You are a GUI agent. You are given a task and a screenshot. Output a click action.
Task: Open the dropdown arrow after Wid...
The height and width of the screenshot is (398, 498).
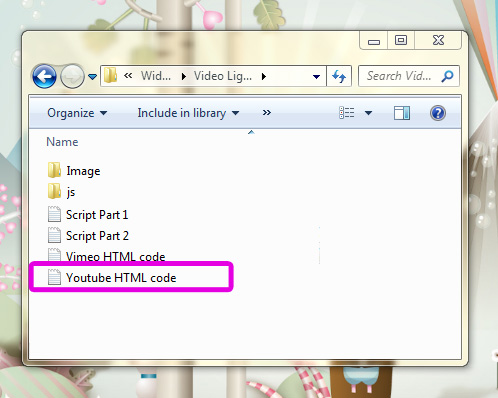pyautogui.click(x=184, y=77)
